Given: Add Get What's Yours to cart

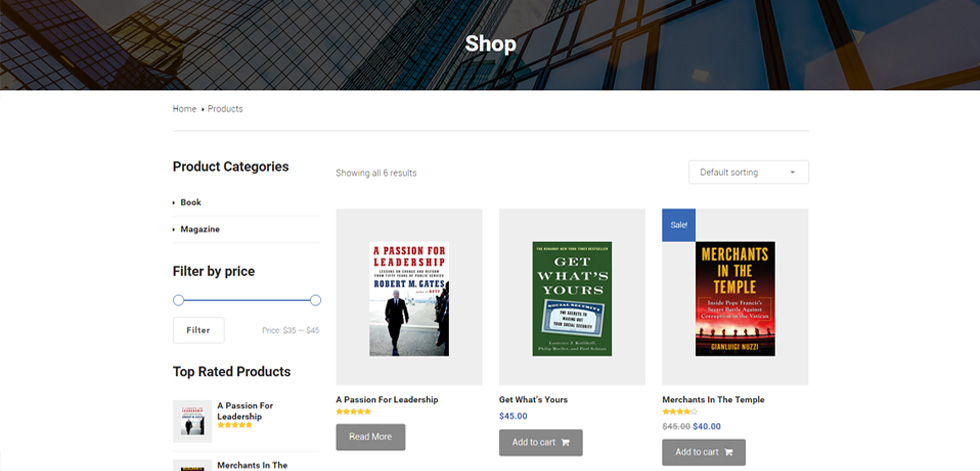Looking at the screenshot, I should [541, 442].
